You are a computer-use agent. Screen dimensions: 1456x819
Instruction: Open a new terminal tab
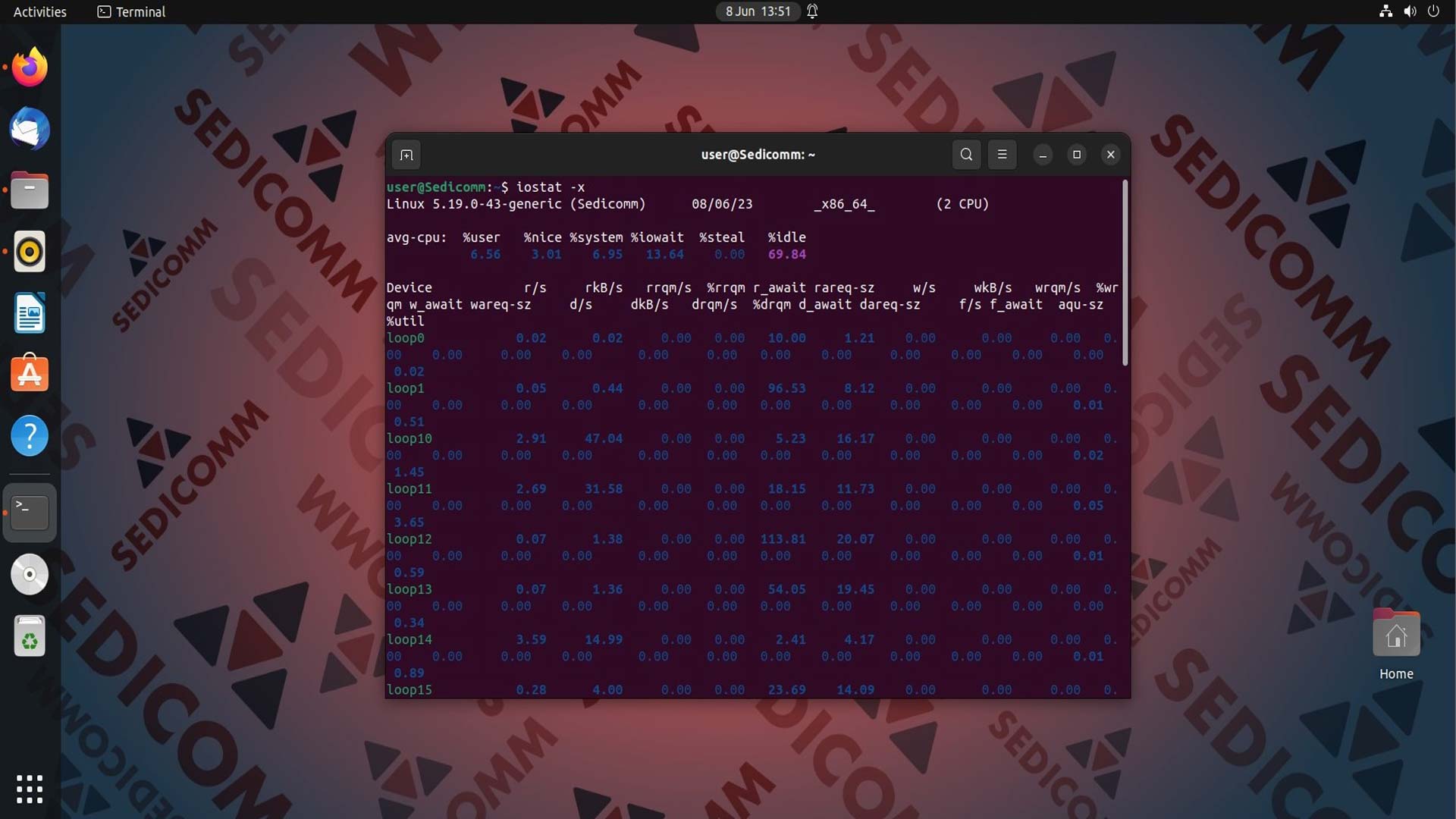(x=406, y=155)
